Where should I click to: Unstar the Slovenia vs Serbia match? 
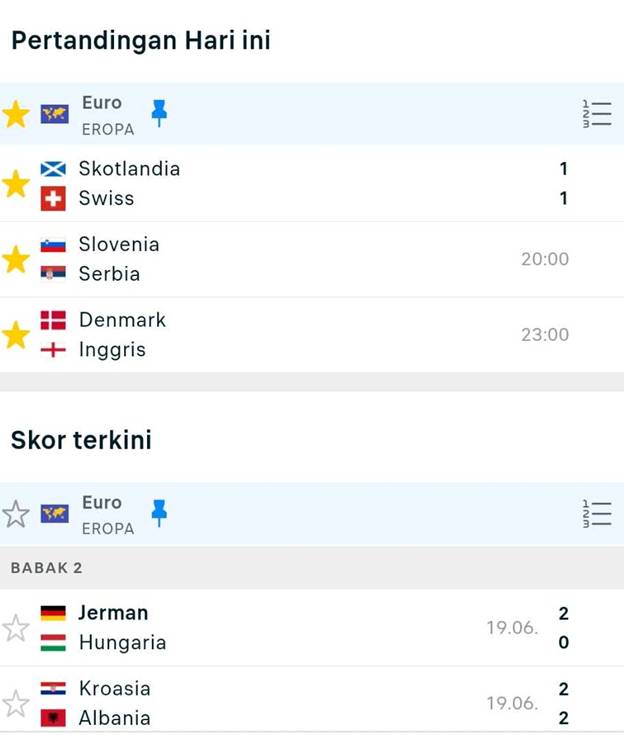pos(16,260)
